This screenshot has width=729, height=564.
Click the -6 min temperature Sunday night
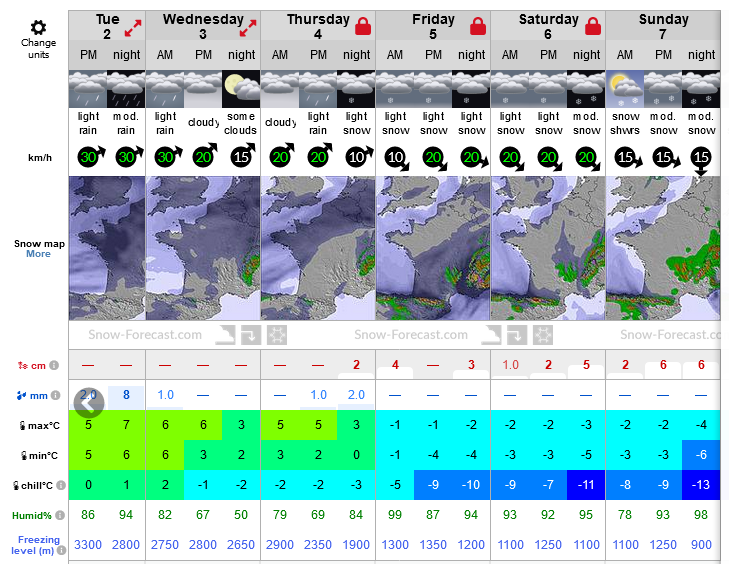701,455
